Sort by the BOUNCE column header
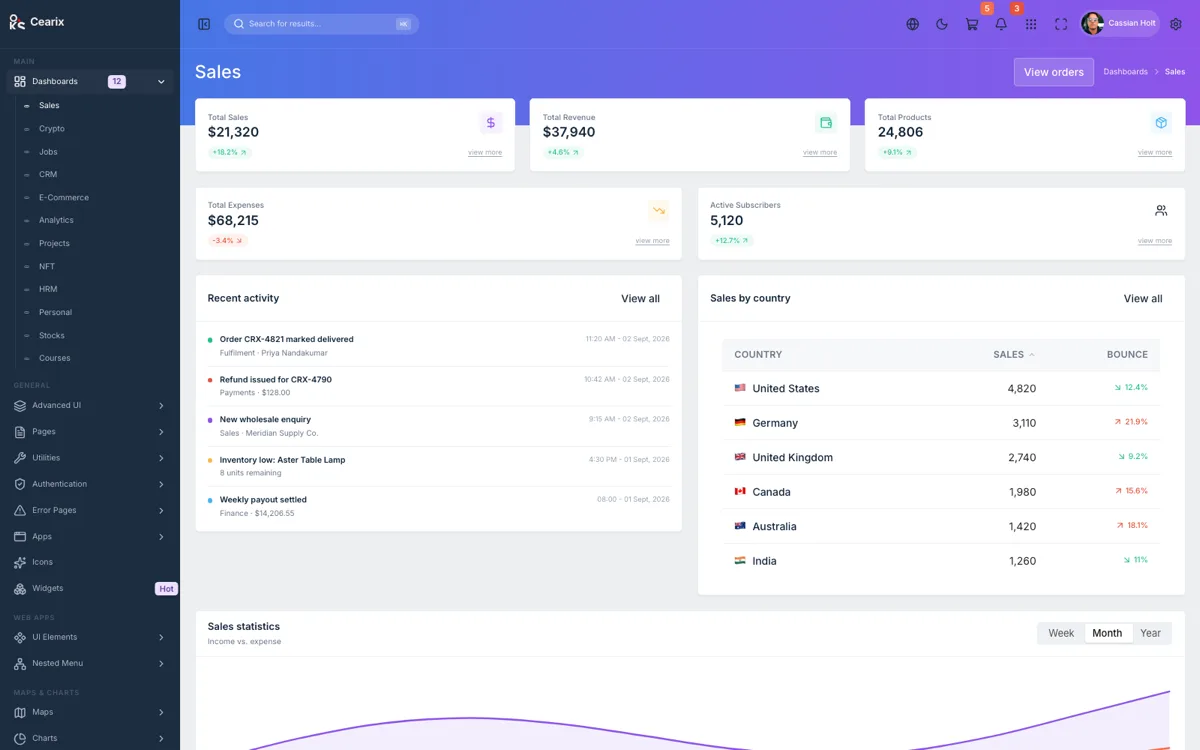Image resolution: width=1200 pixels, height=750 pixels. point(1127,355)
